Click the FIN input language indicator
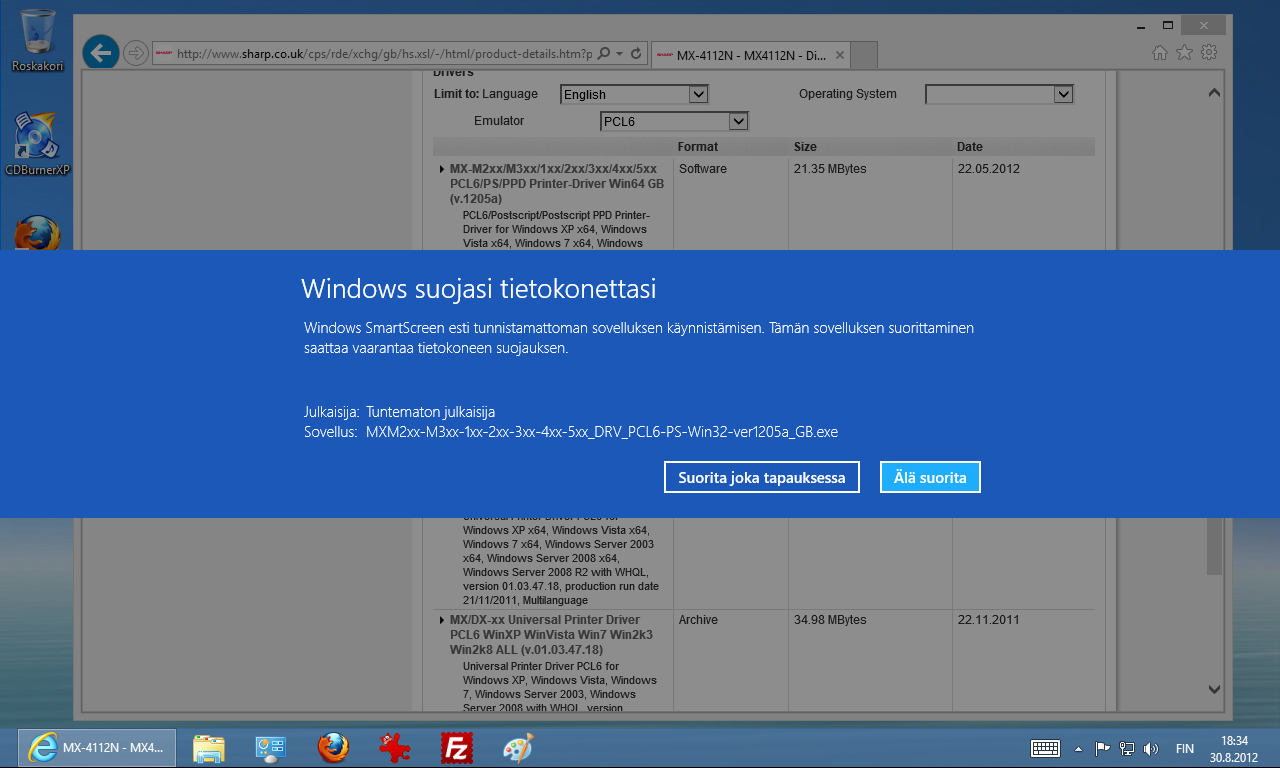This screenshot has height=768, width=1280. (x=1184, y=748)
